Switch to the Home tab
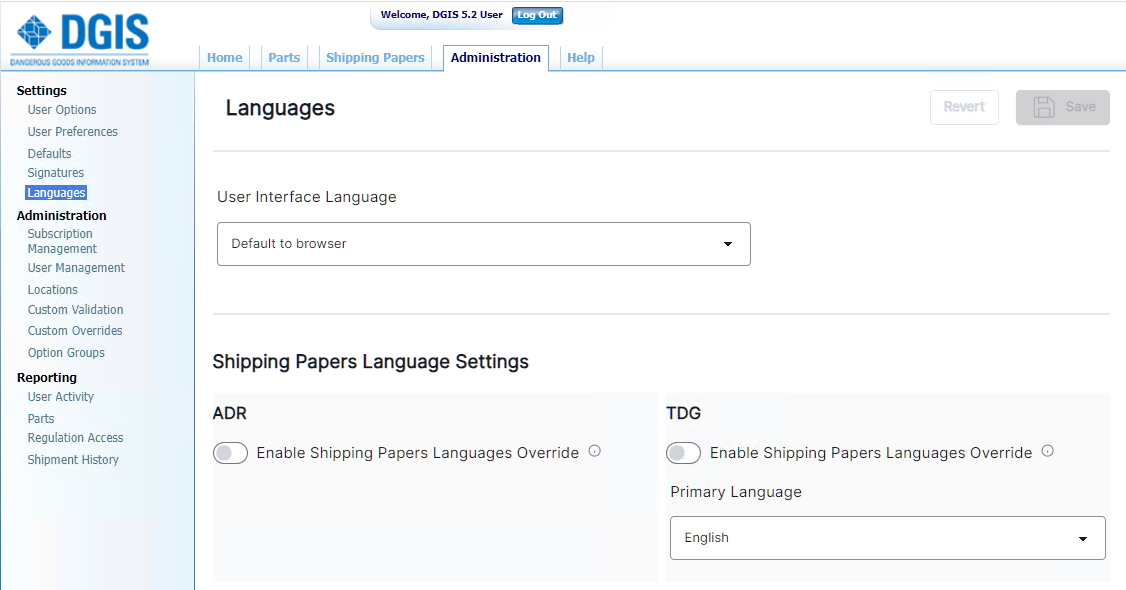Viewport: 1126px width, 590px height. pyautogui.click(x=224, y=57)
